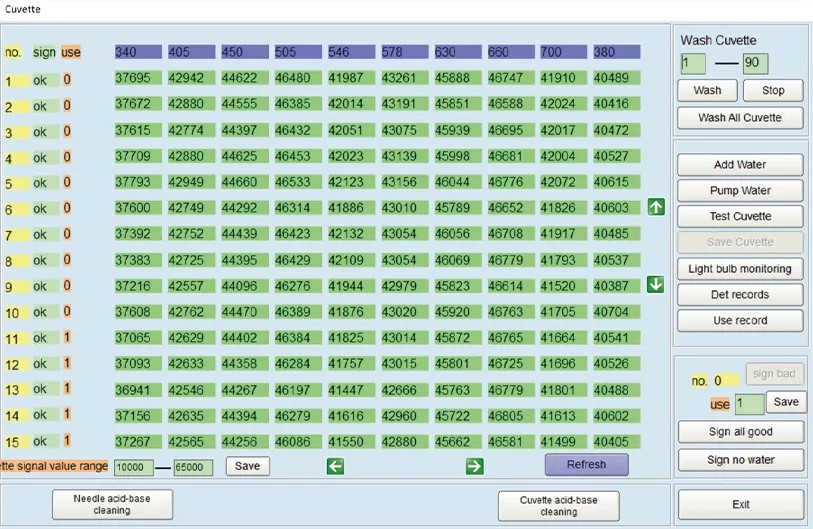Screen dimensions: 813x529
Task: Start Wash All Cuvette
Action: [740, 118]
